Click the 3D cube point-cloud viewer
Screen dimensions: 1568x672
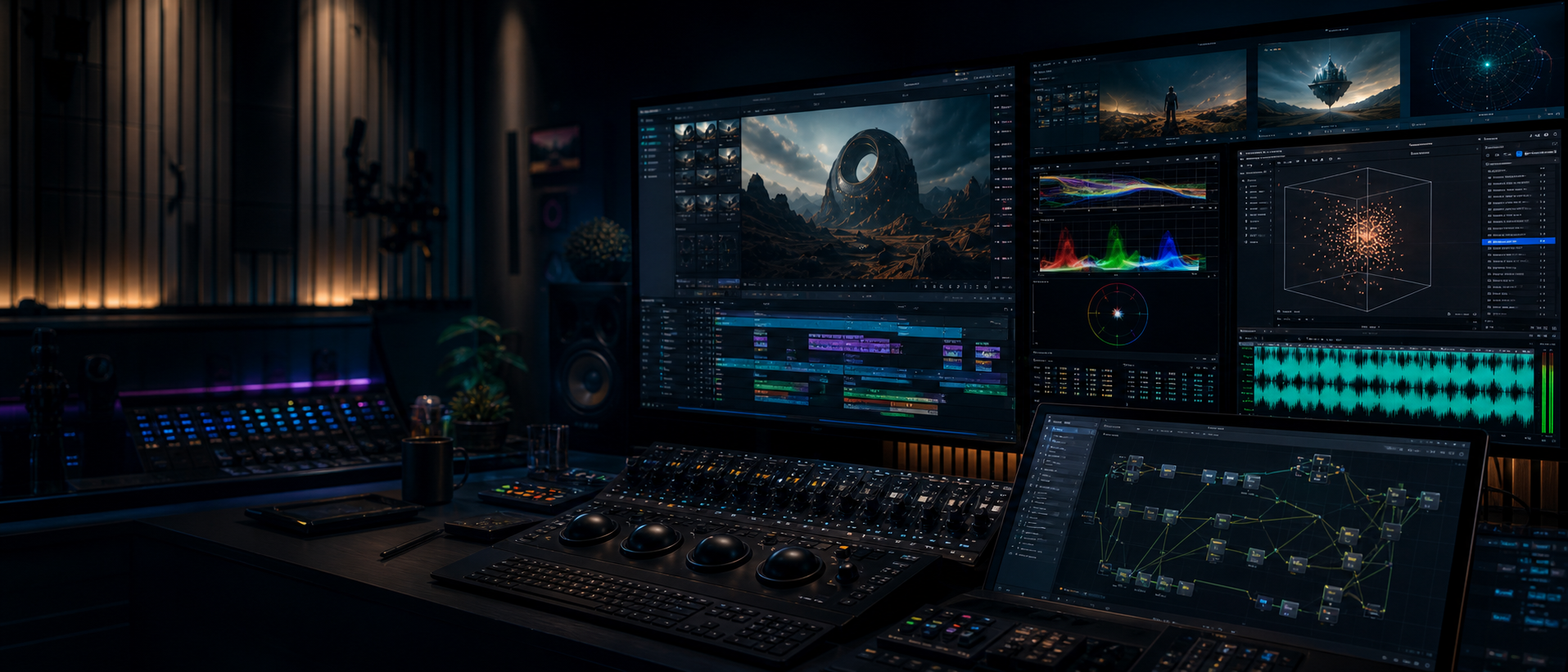(x=1358, y=238)
